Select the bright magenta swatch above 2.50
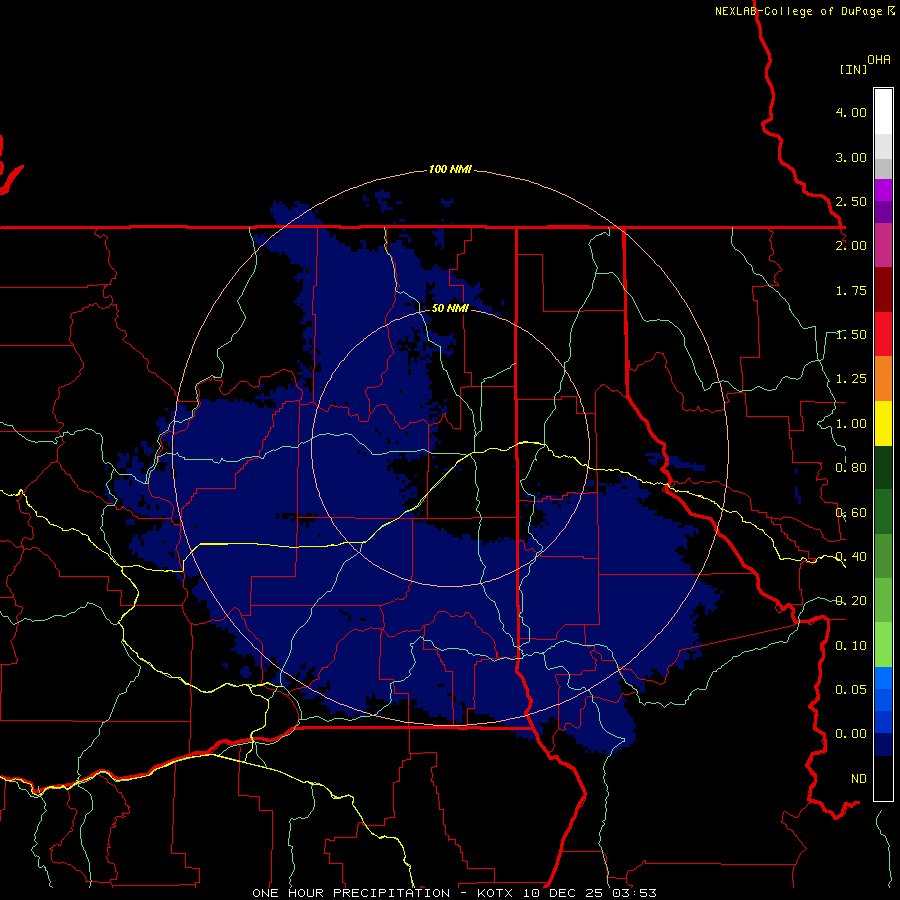The width and height of the screenshot is (900, 900). pos(883,190)
